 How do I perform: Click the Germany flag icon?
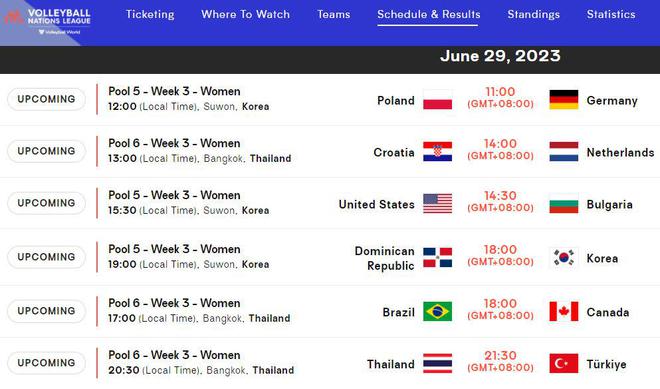[x=564, y=100]
